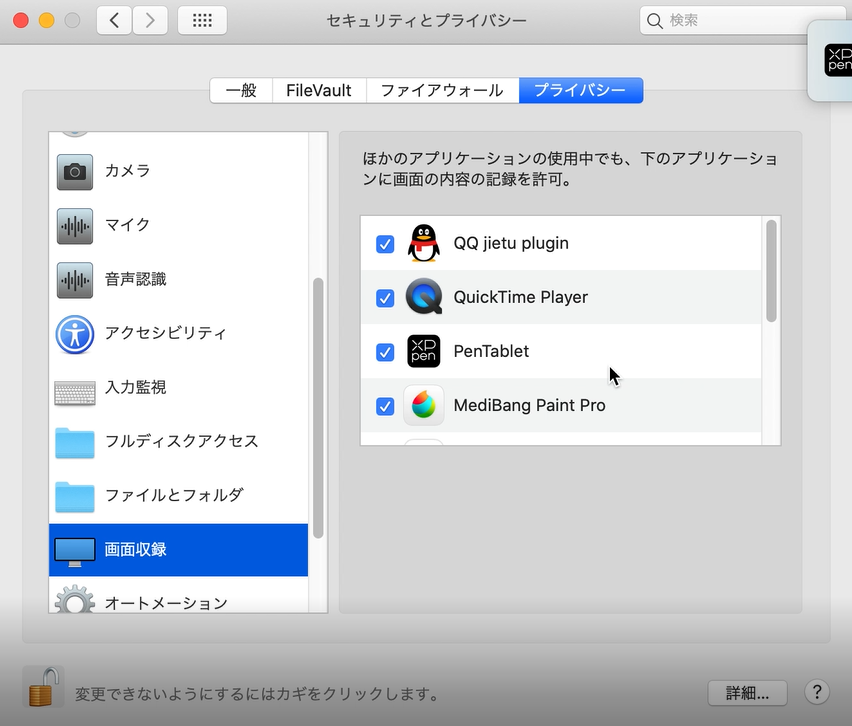Click the QQ penguin app icon
The width and height of the screenshot is (852, 726).
(x=424, y=243)
